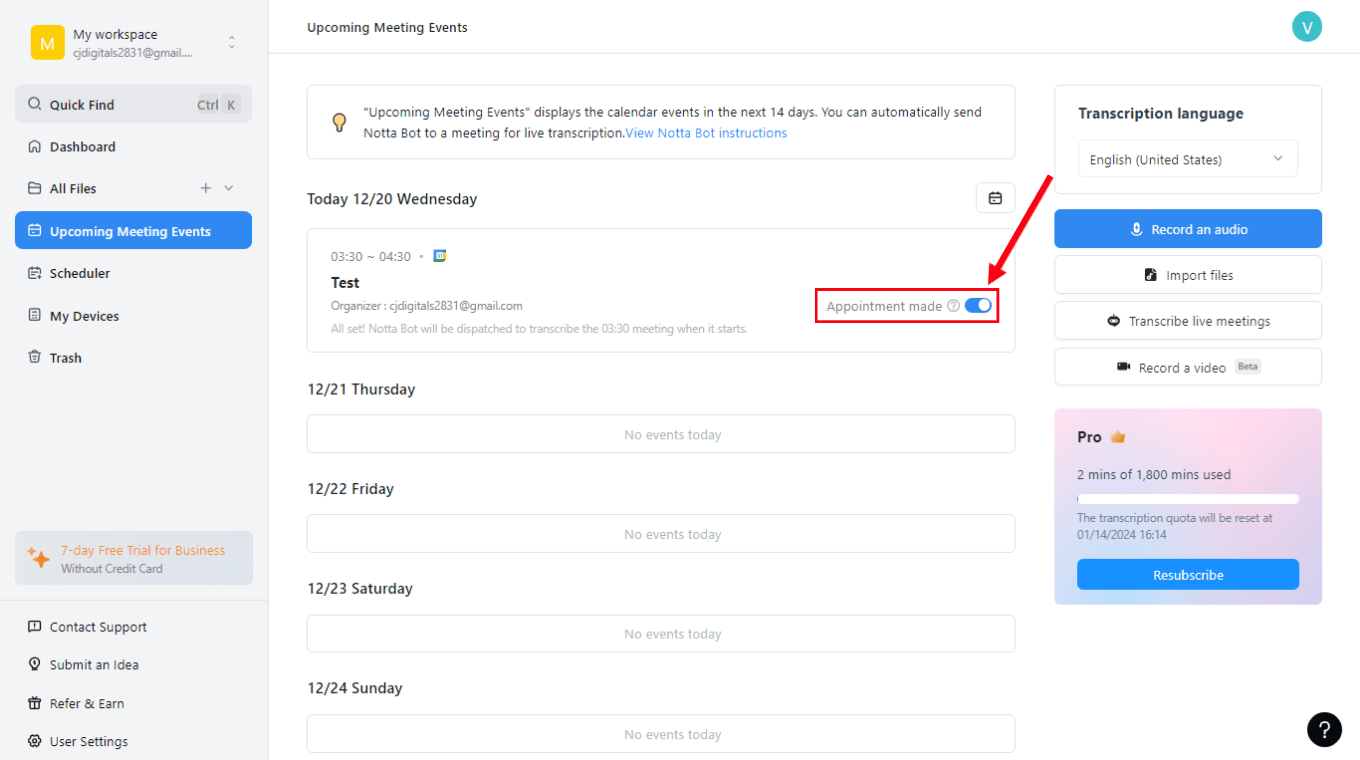
Task: Click the Resubscribe button
Action: click(x=1188, y=575)
